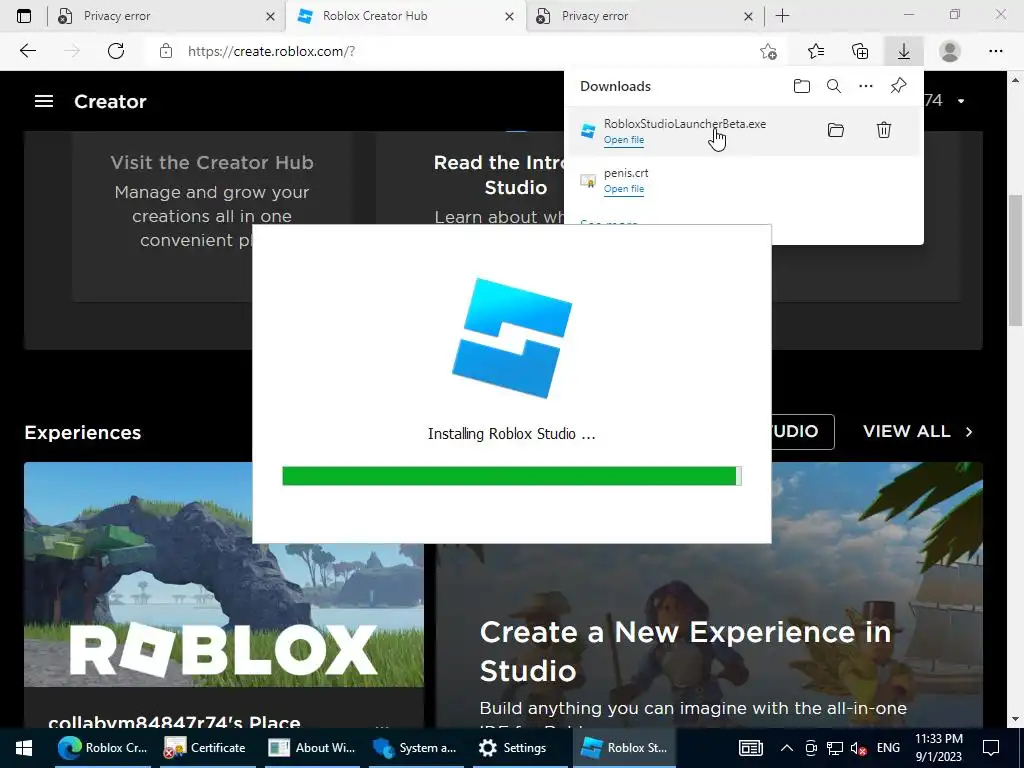Switch to the last Privacy error tab
The width and height of the screenshot is (1024, 768).
644,16
